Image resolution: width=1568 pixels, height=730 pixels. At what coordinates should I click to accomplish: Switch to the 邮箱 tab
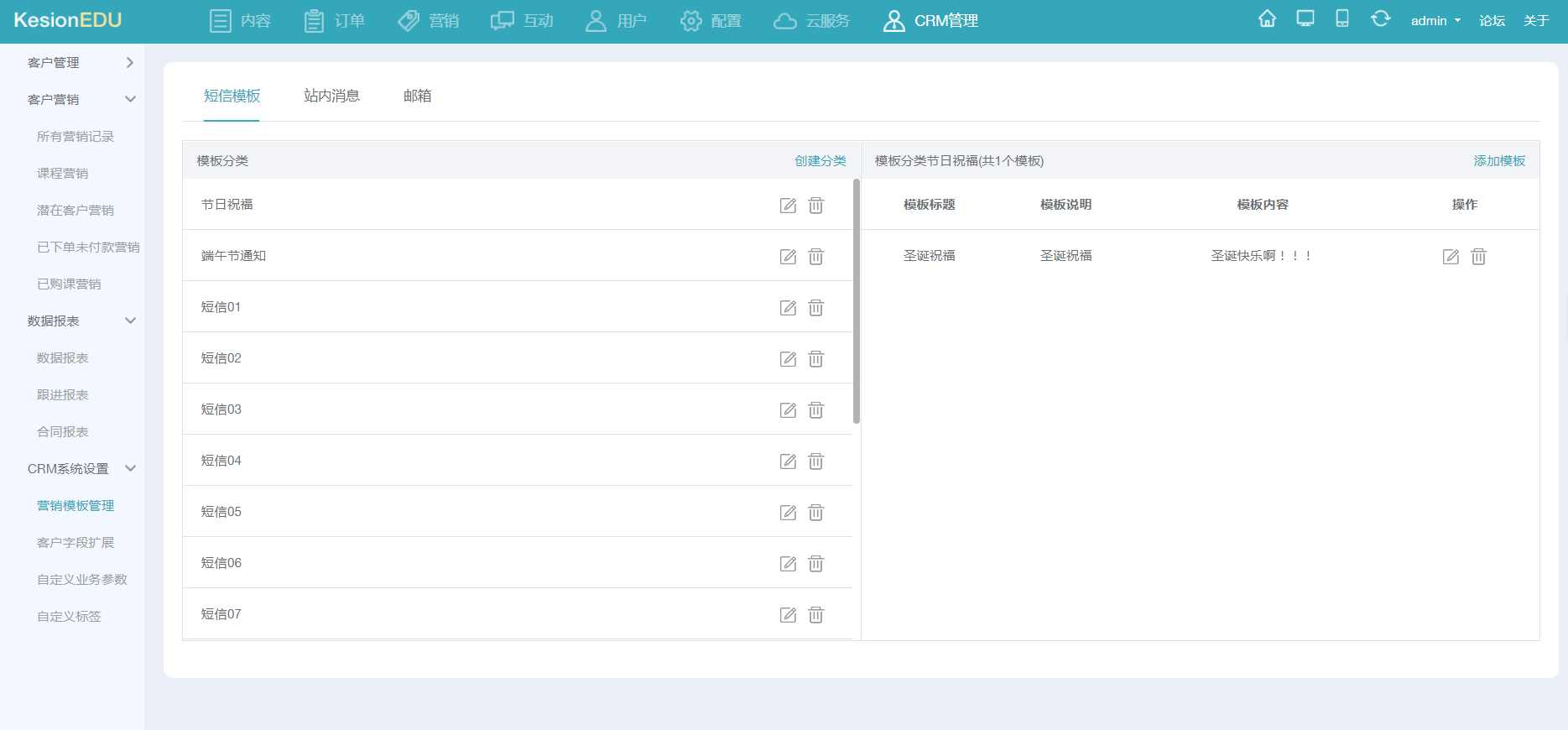tap(418, 96)
